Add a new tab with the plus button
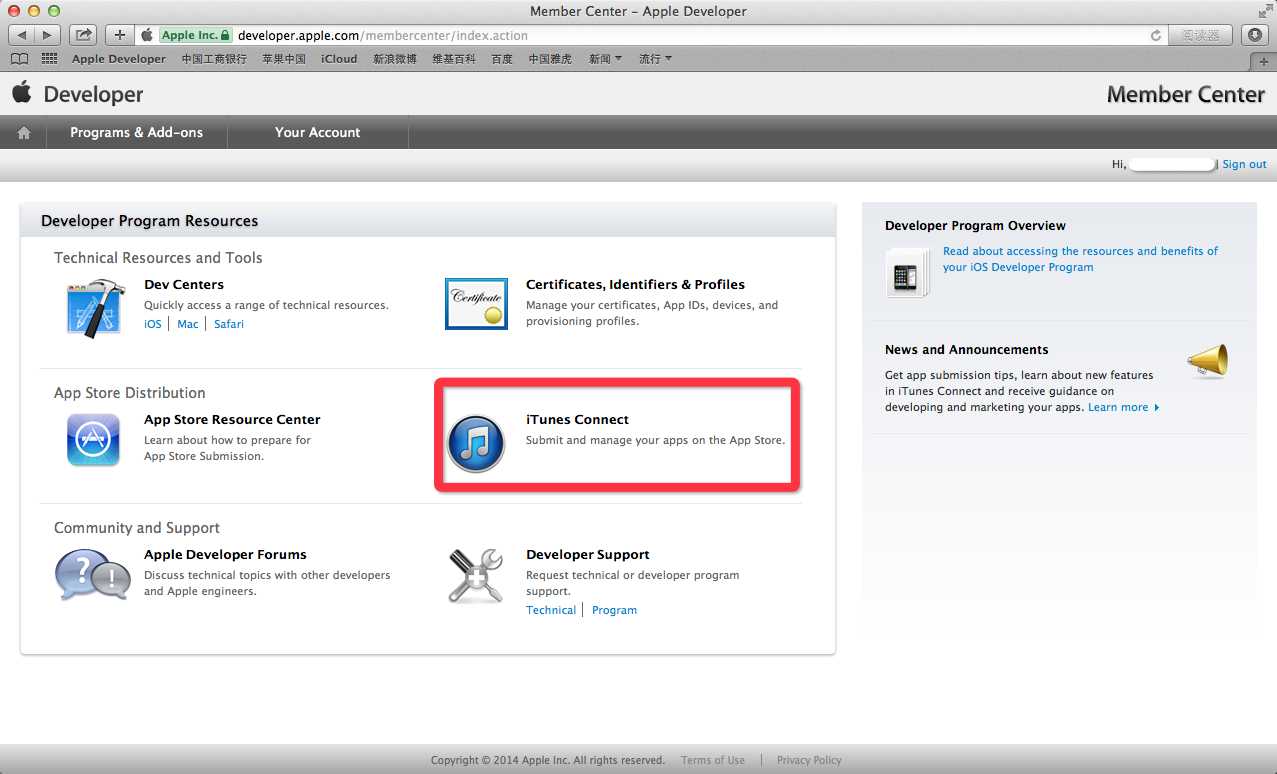This screenshot has width=1277, height=774. click(1265, 60)
